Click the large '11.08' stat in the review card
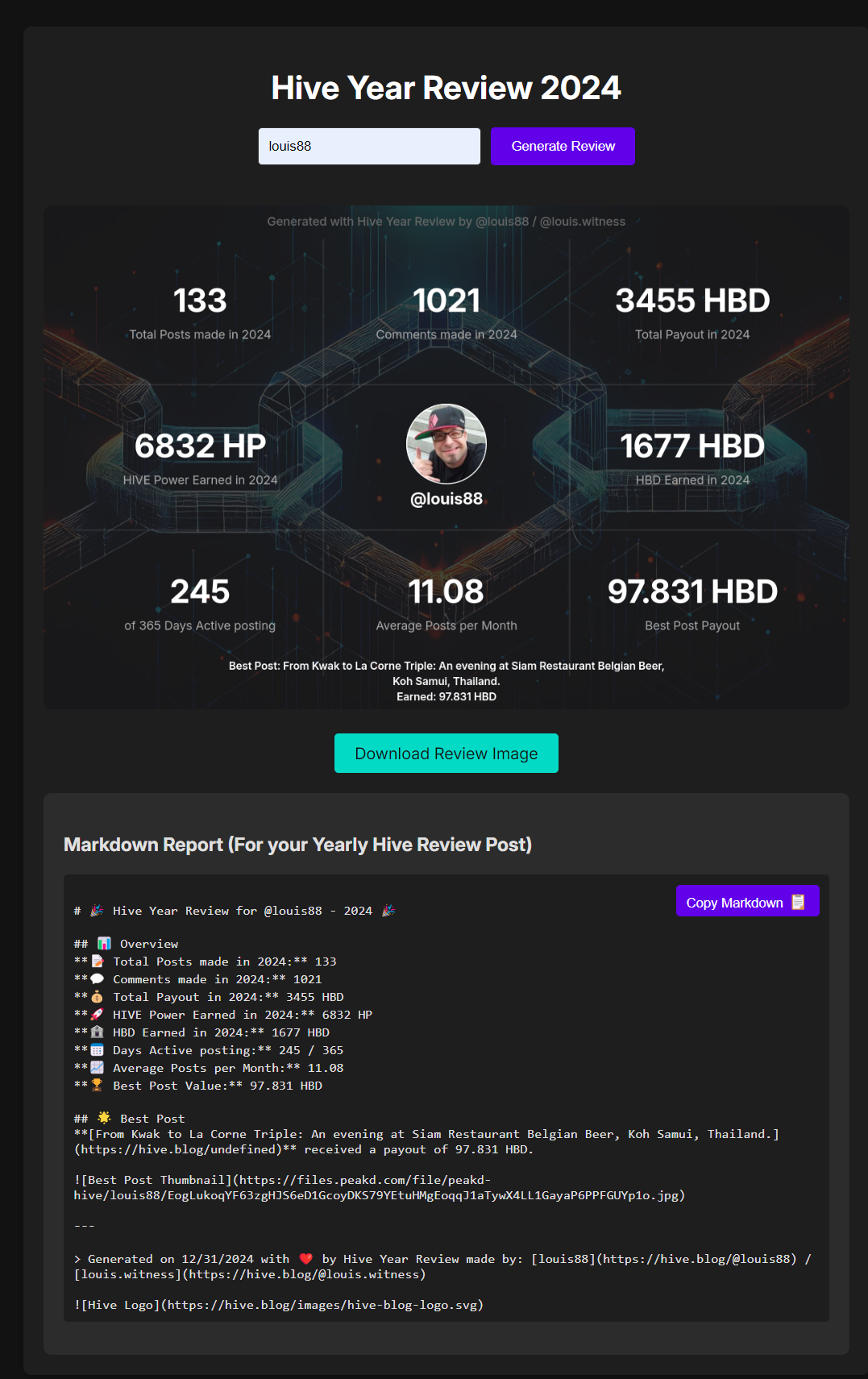The height and width of the screenshot is (1379, 868). pyautogui.click(x=446, y=592)
